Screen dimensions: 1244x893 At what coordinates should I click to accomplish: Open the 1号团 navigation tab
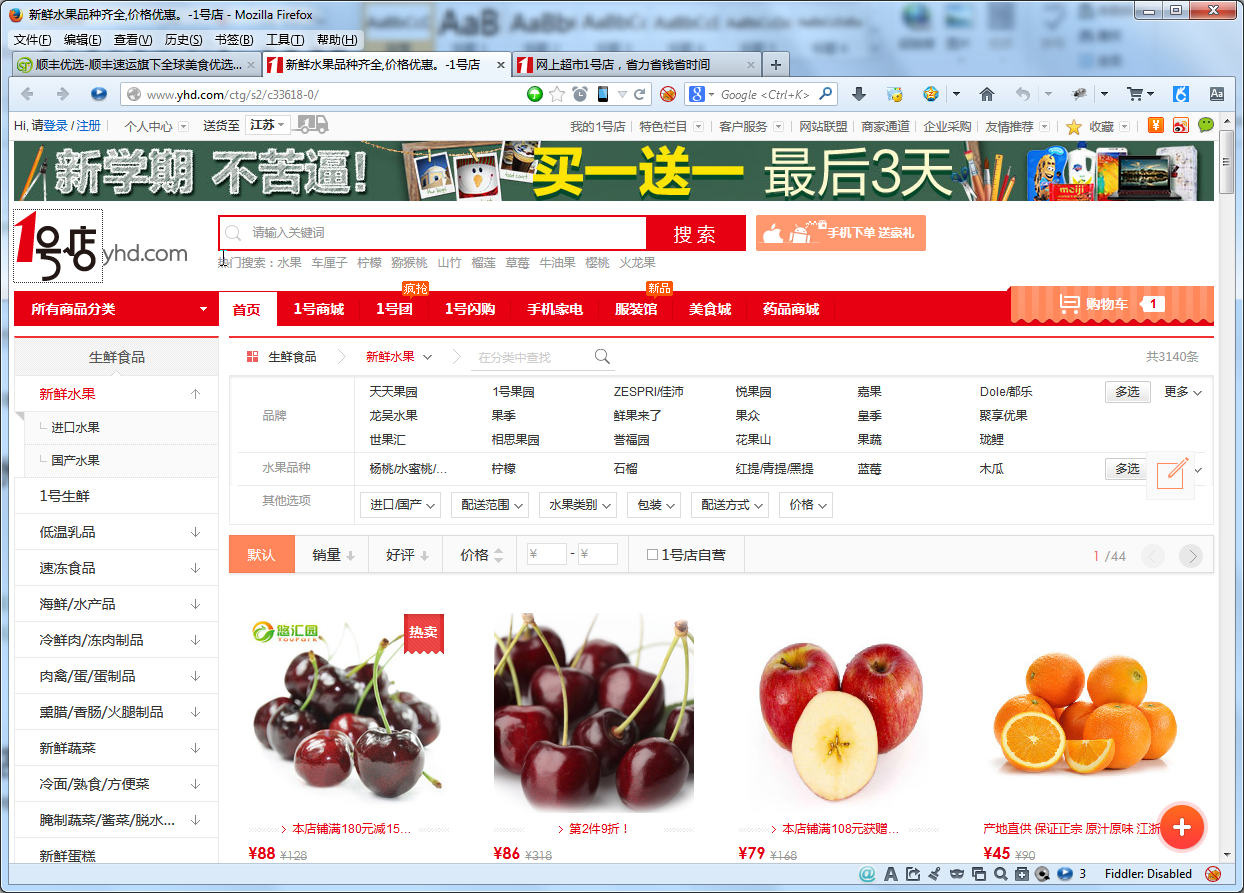[x=394, y=310]
